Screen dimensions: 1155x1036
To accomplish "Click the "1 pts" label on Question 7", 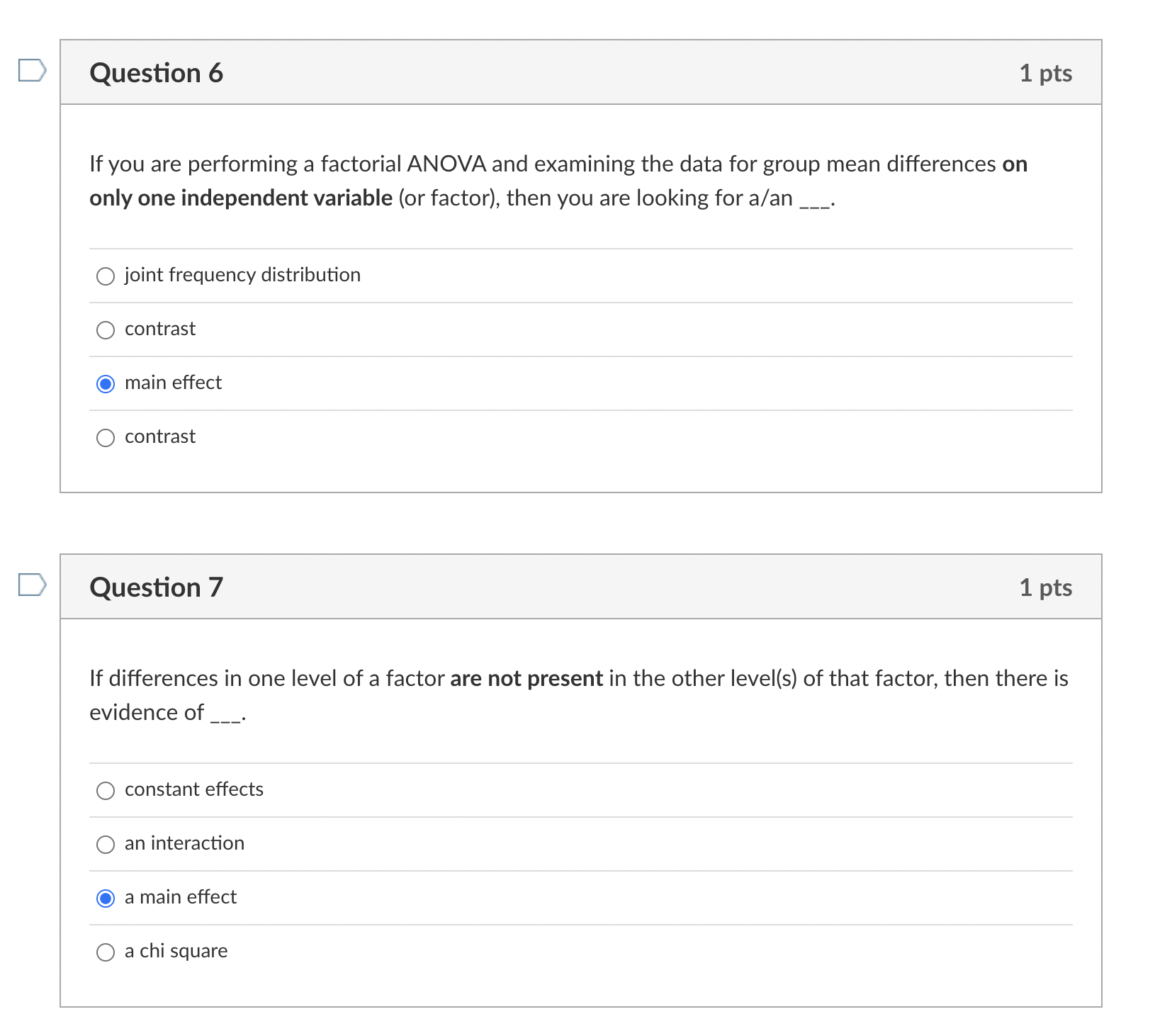I will 1046,587.
